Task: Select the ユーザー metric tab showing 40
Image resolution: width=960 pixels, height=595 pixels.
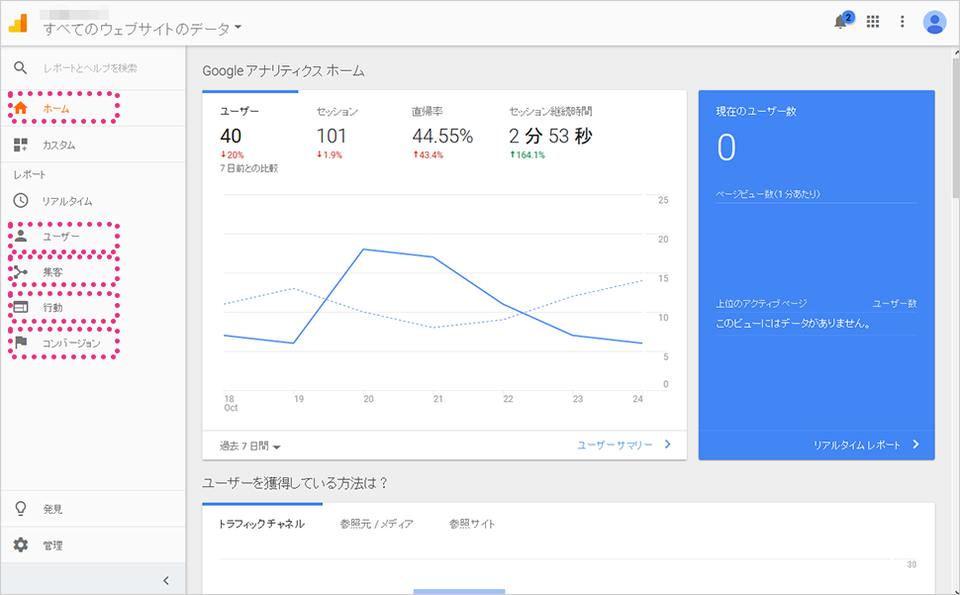Action: point(250,132)
